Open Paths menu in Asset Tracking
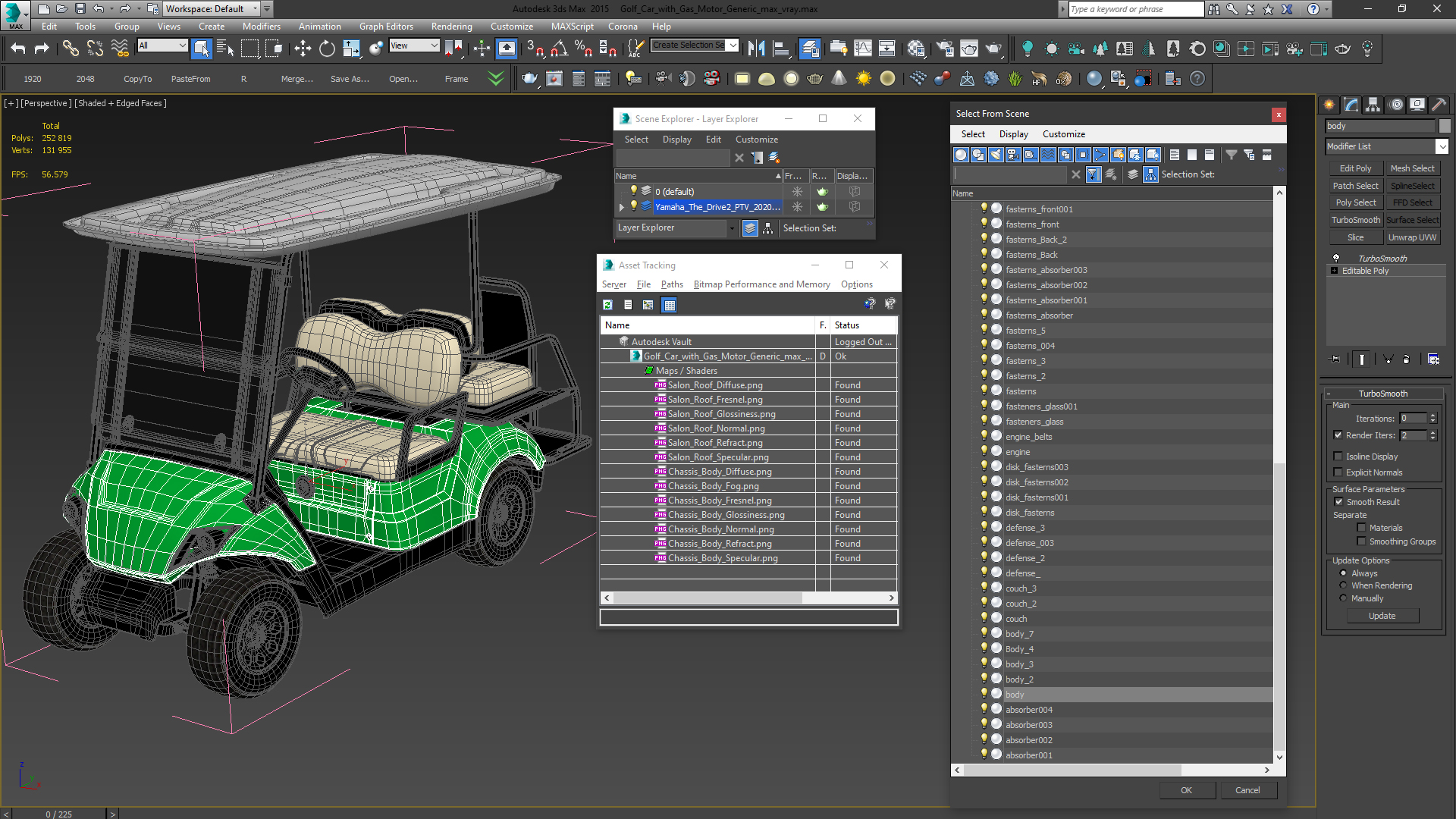 672,284
